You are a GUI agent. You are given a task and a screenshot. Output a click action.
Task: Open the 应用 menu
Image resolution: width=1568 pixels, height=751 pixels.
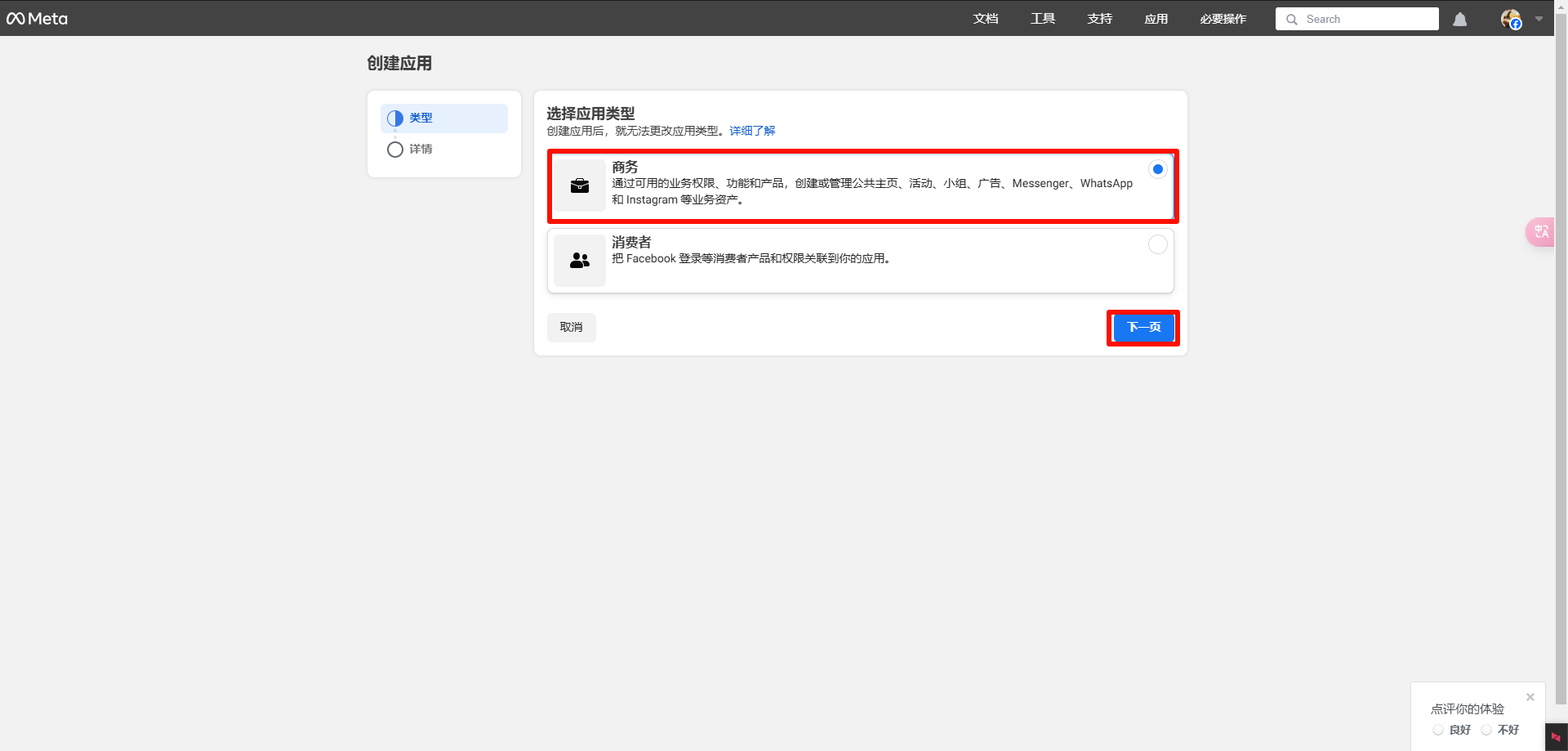(1156, 19)
